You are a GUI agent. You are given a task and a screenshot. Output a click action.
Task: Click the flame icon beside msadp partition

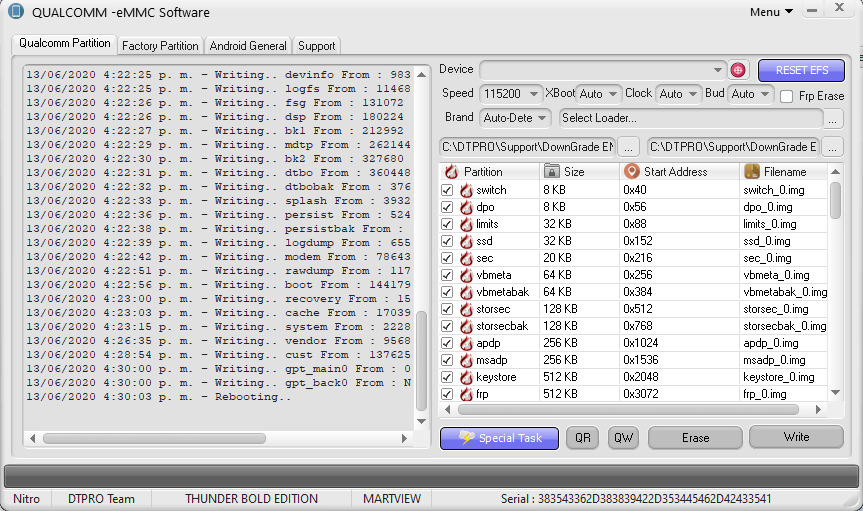[x=466, y=360]
